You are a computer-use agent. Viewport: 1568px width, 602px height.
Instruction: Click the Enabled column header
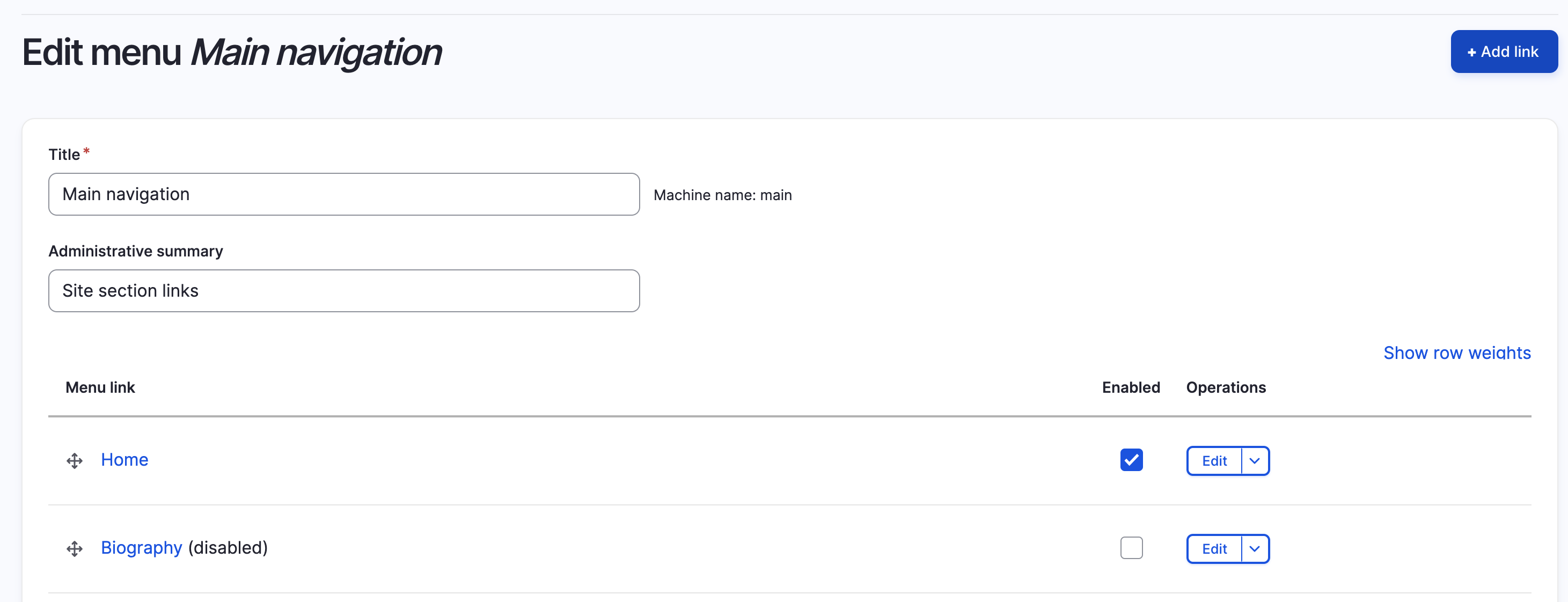tap(1130, 388)
